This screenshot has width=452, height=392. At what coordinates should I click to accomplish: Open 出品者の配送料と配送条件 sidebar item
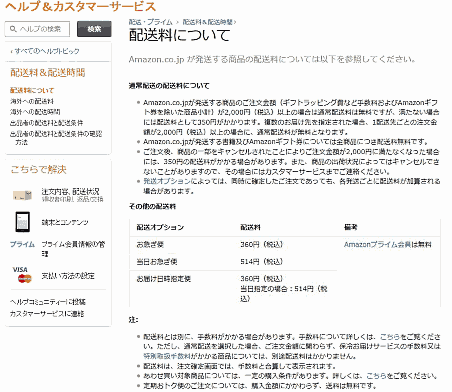click(x=46, y=123)
